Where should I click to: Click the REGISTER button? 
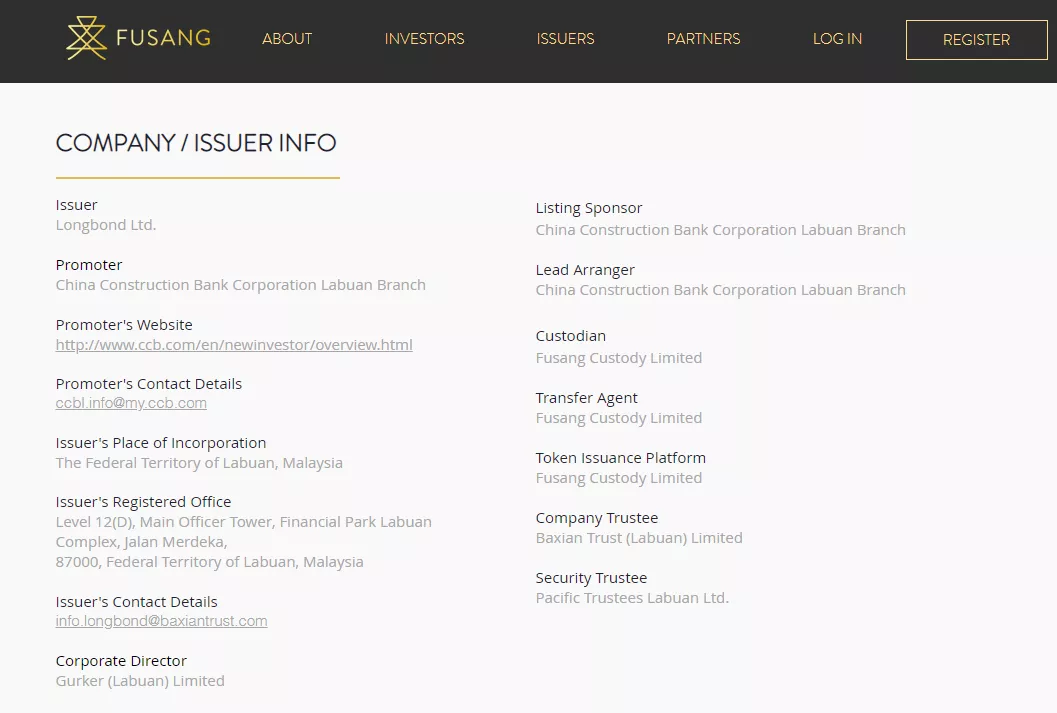(x=976, y=40)
